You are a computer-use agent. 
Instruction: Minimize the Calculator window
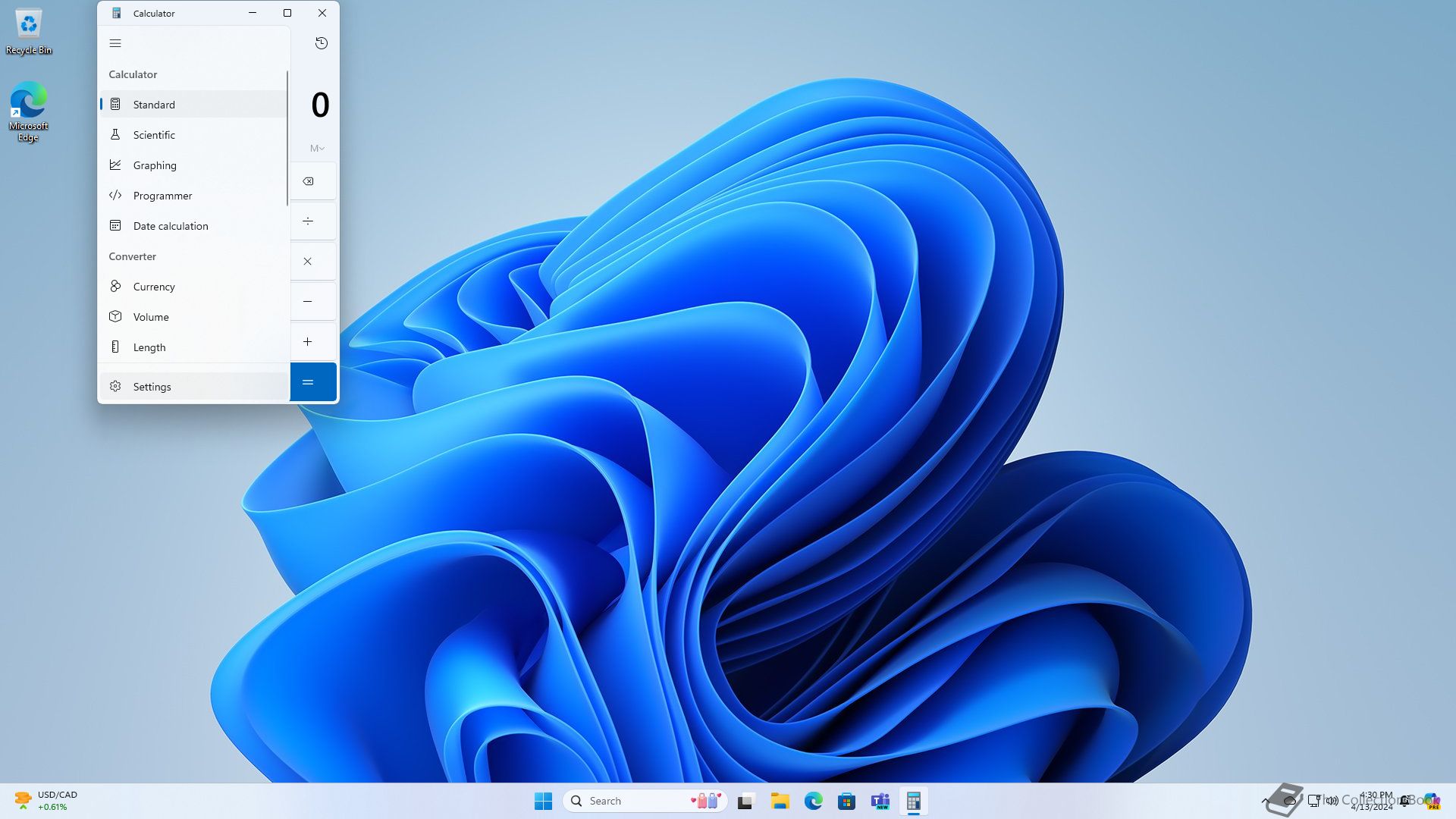tap(253, 13)
